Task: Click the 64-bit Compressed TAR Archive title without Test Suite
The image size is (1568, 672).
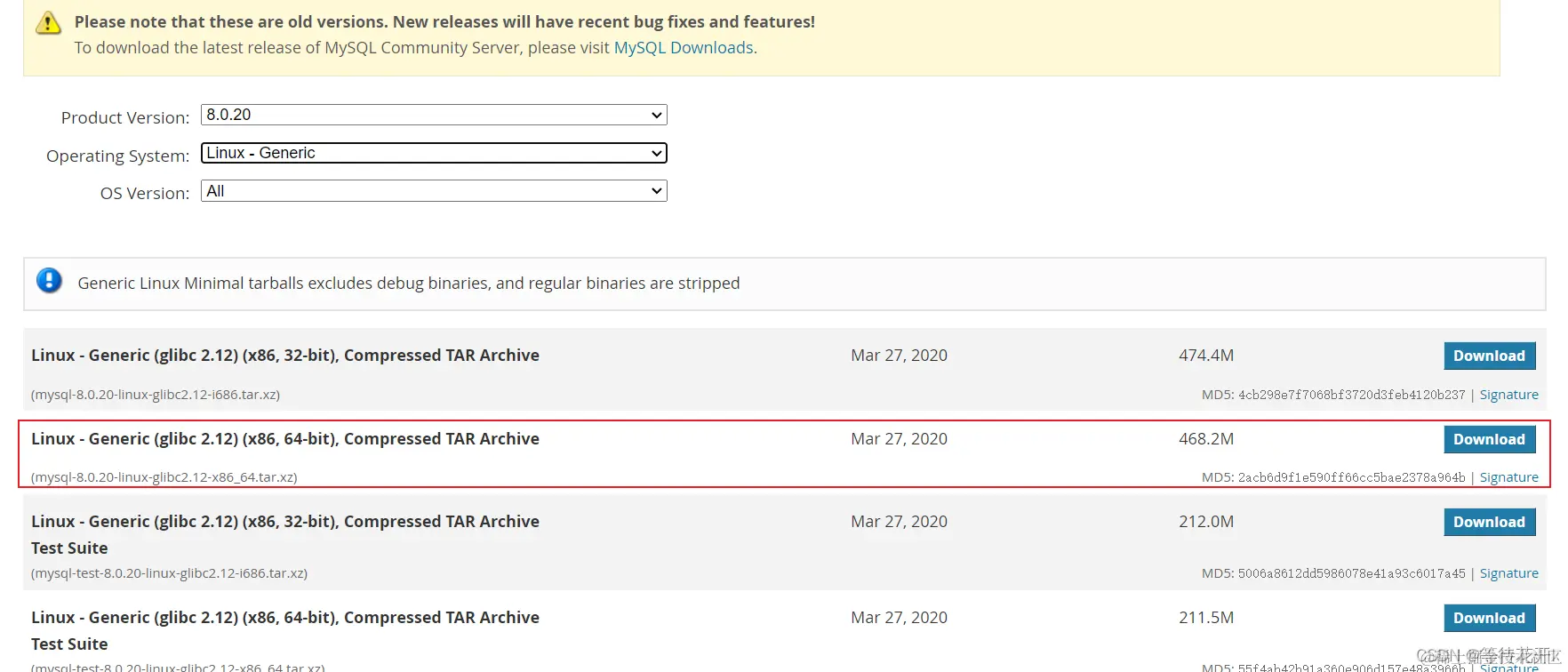Action: pyautogui.click(x=285, y=438)
